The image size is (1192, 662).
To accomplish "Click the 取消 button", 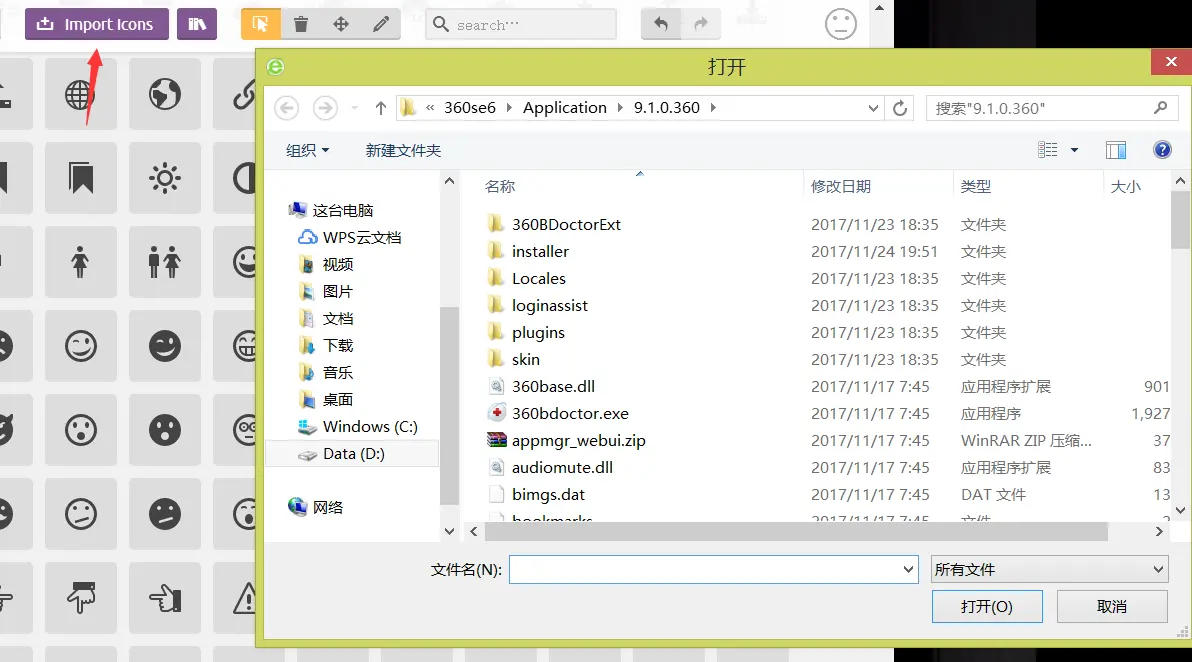I will (1112, 607).
